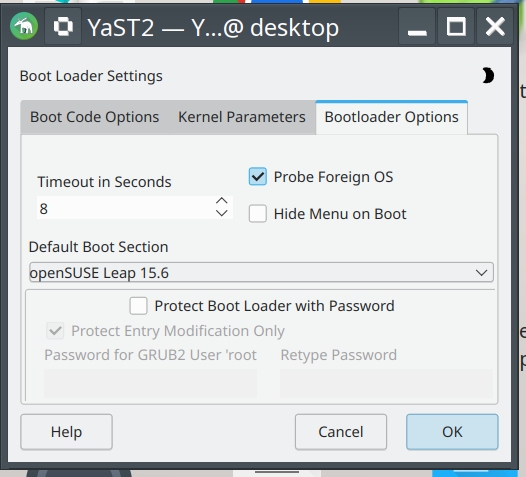Uncheck Probe Foreign OS
Viewport: 526px width, 477px height.
click(x=258, y=177)
